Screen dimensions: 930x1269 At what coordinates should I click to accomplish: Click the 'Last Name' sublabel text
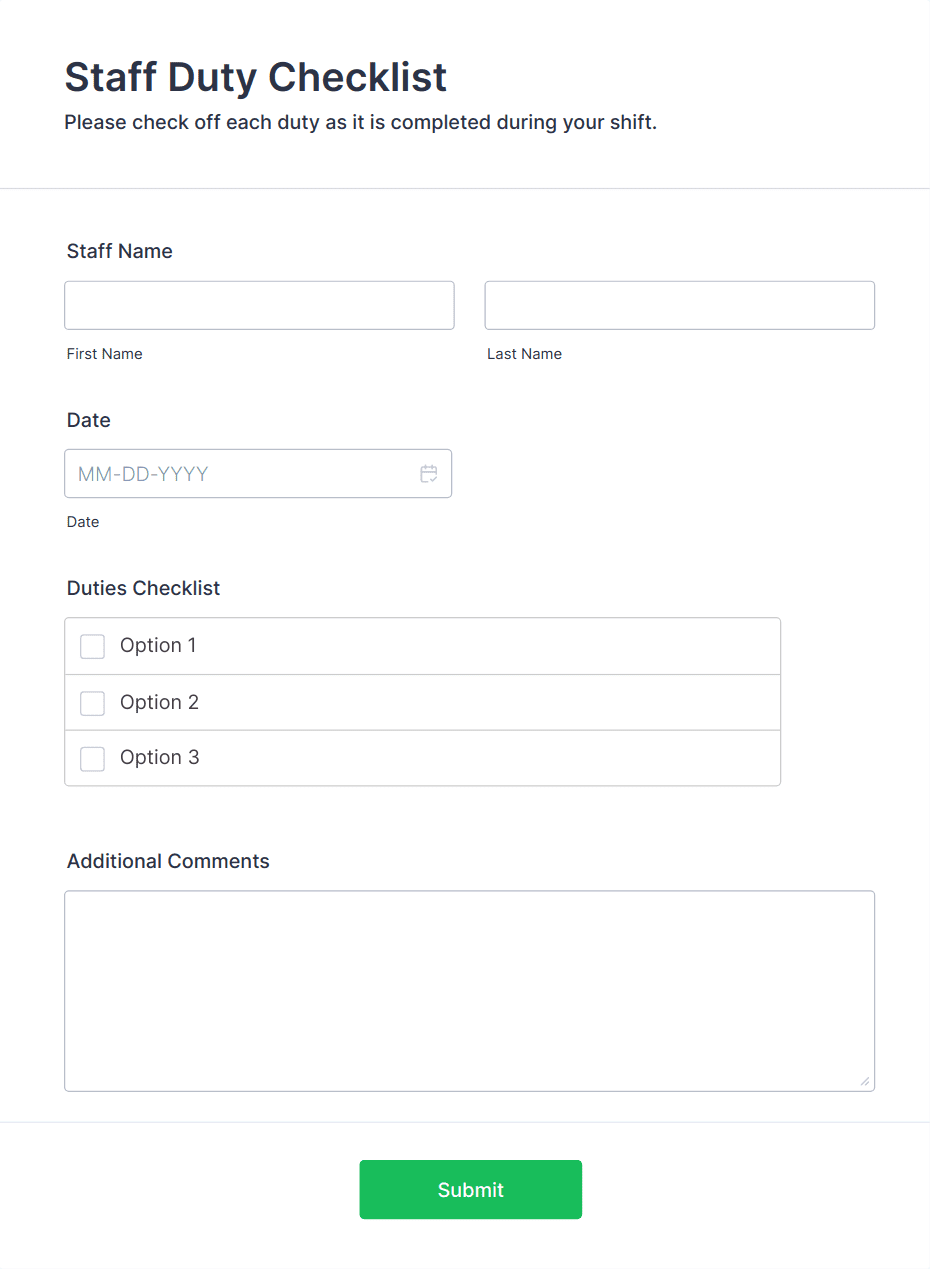(524, 354)
